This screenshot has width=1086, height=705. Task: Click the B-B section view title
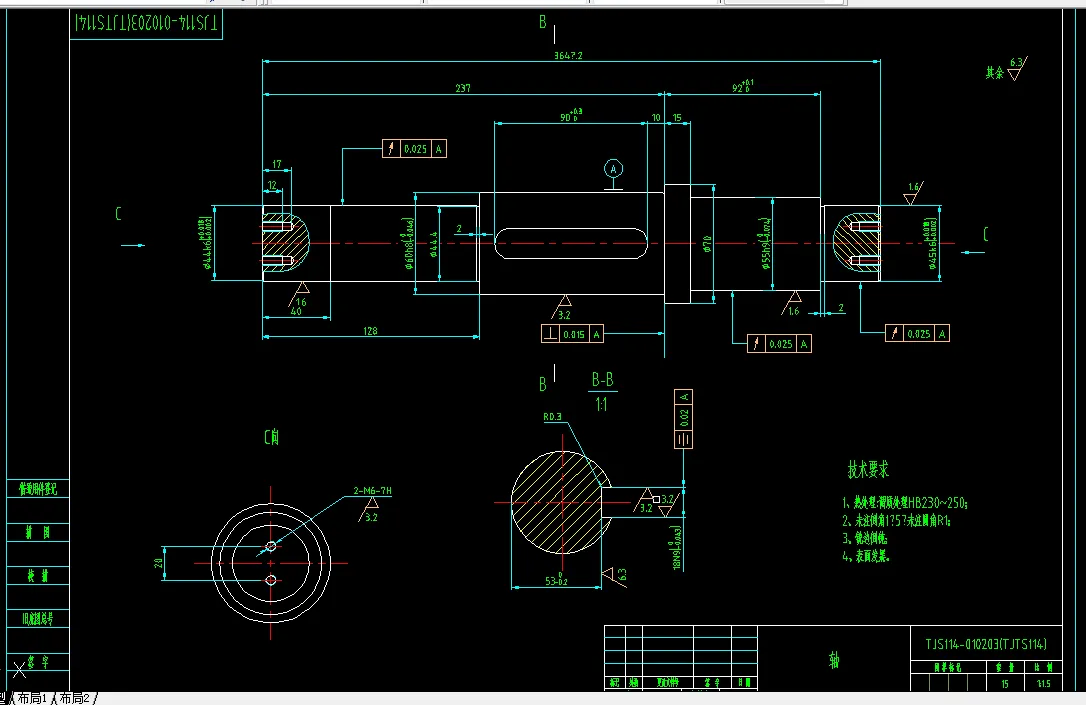click(x=603, y=380)
